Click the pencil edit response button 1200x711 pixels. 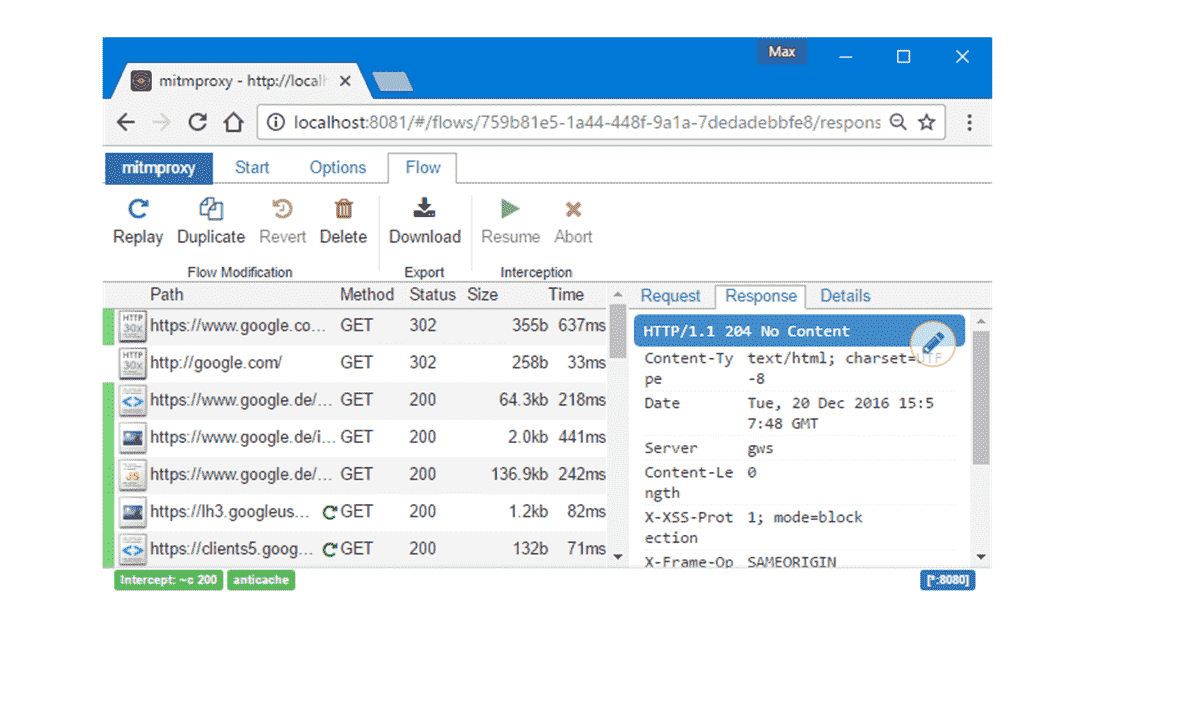[933, 344]
